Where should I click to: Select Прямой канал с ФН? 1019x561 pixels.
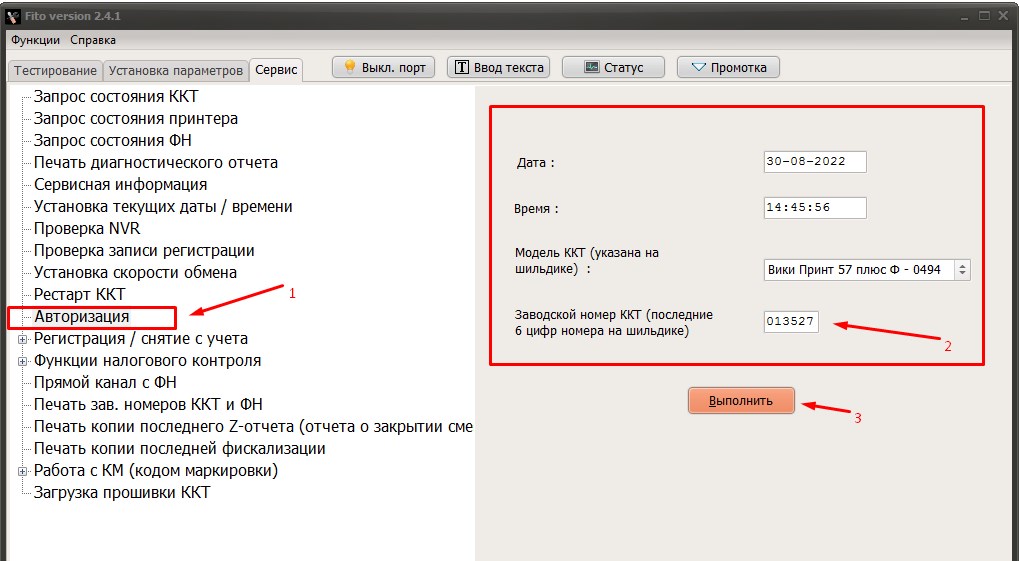click(x=105, y=382)
